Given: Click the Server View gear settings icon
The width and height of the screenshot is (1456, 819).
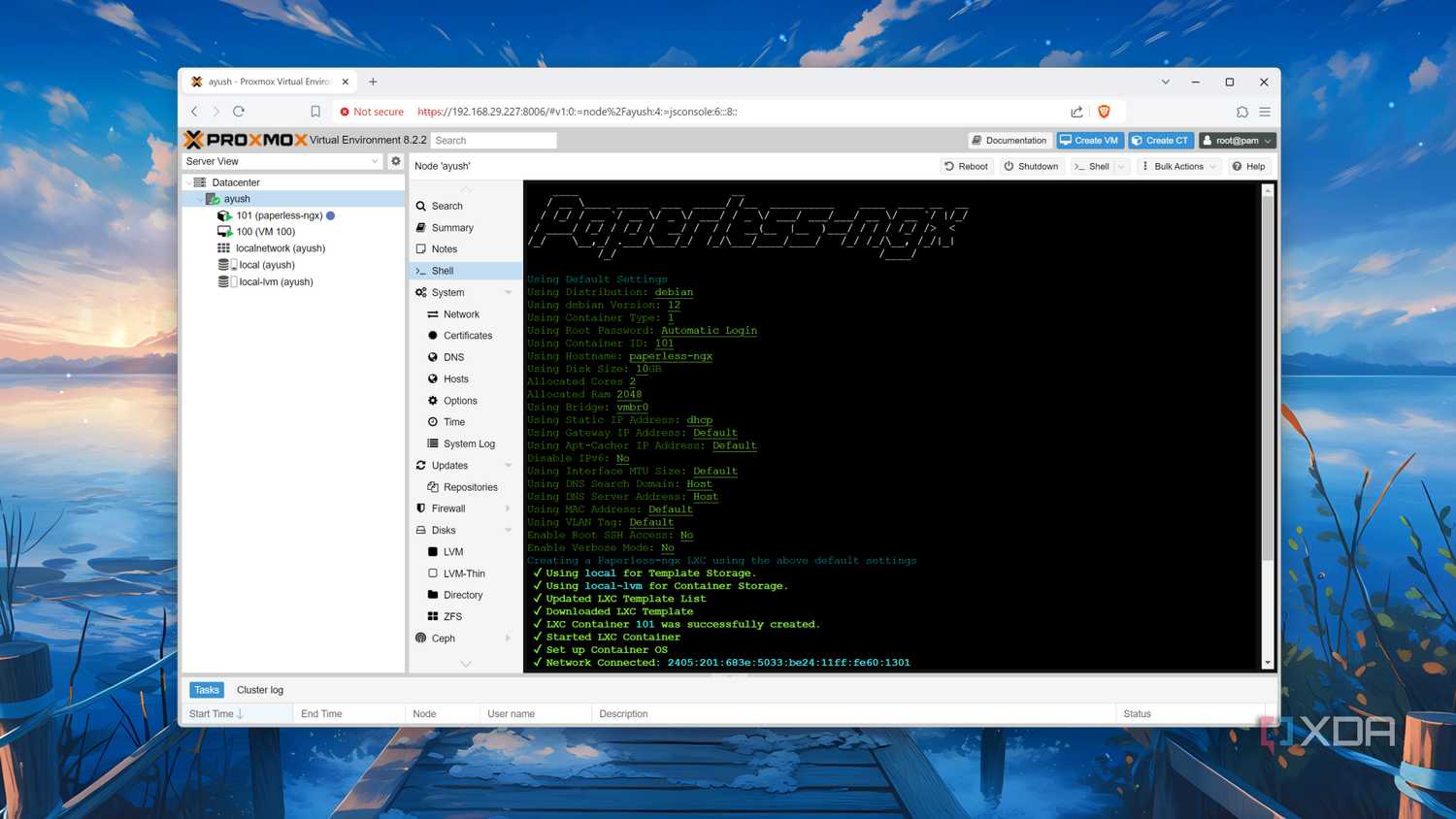Looking at the screenshot, I should (396, 161).
